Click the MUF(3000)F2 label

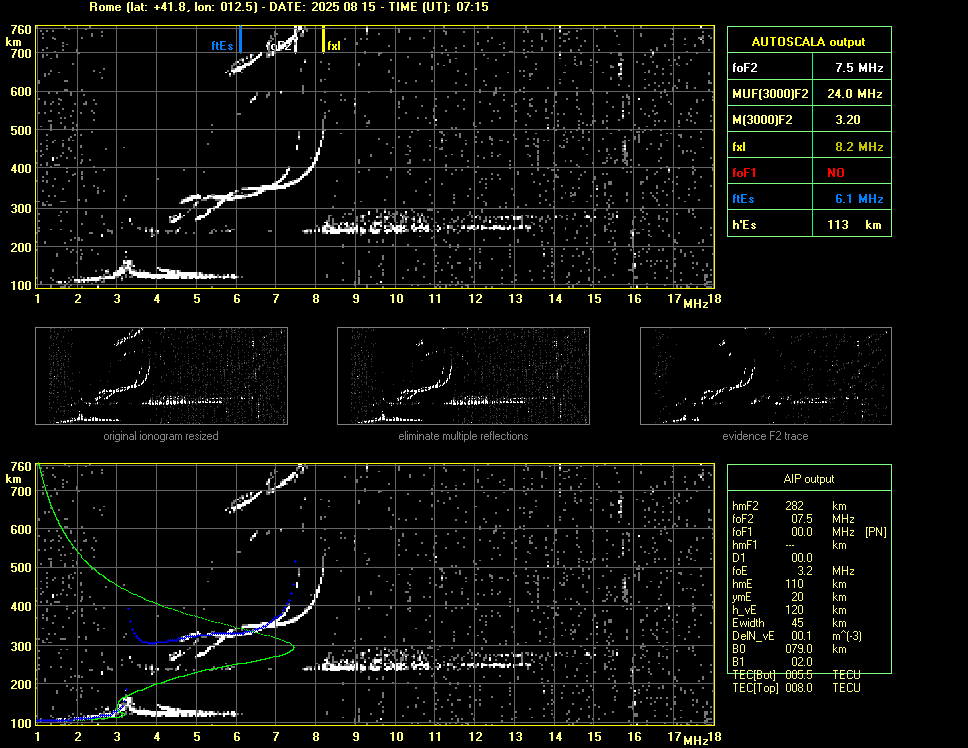click(x=770, y=94)
